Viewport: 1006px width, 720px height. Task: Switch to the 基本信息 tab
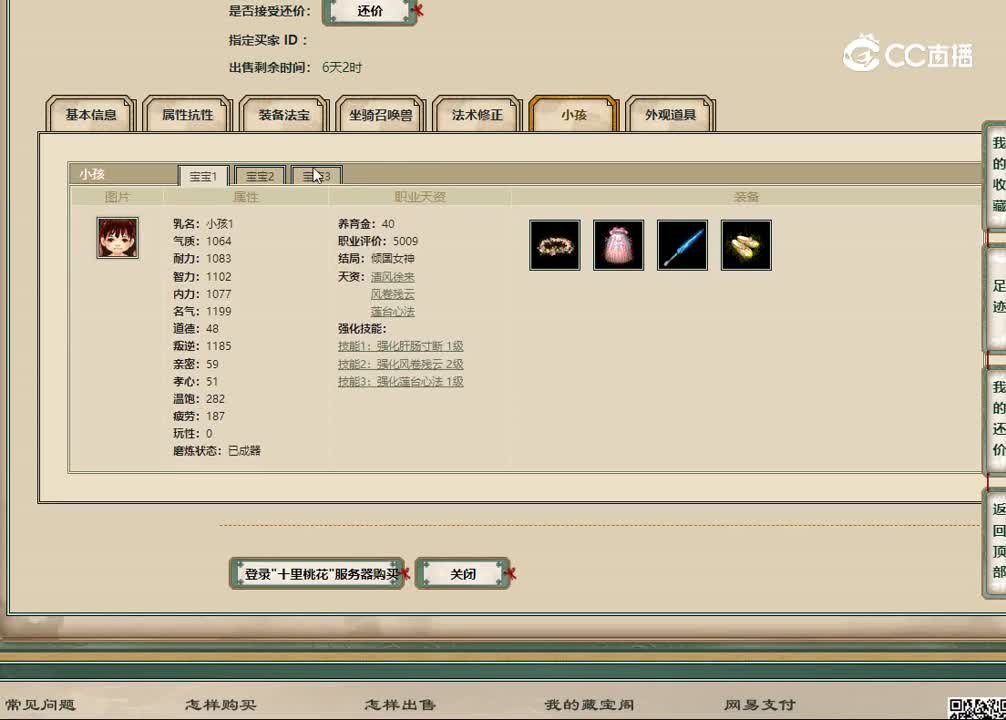pyautogui.click(x=90, y=114)
